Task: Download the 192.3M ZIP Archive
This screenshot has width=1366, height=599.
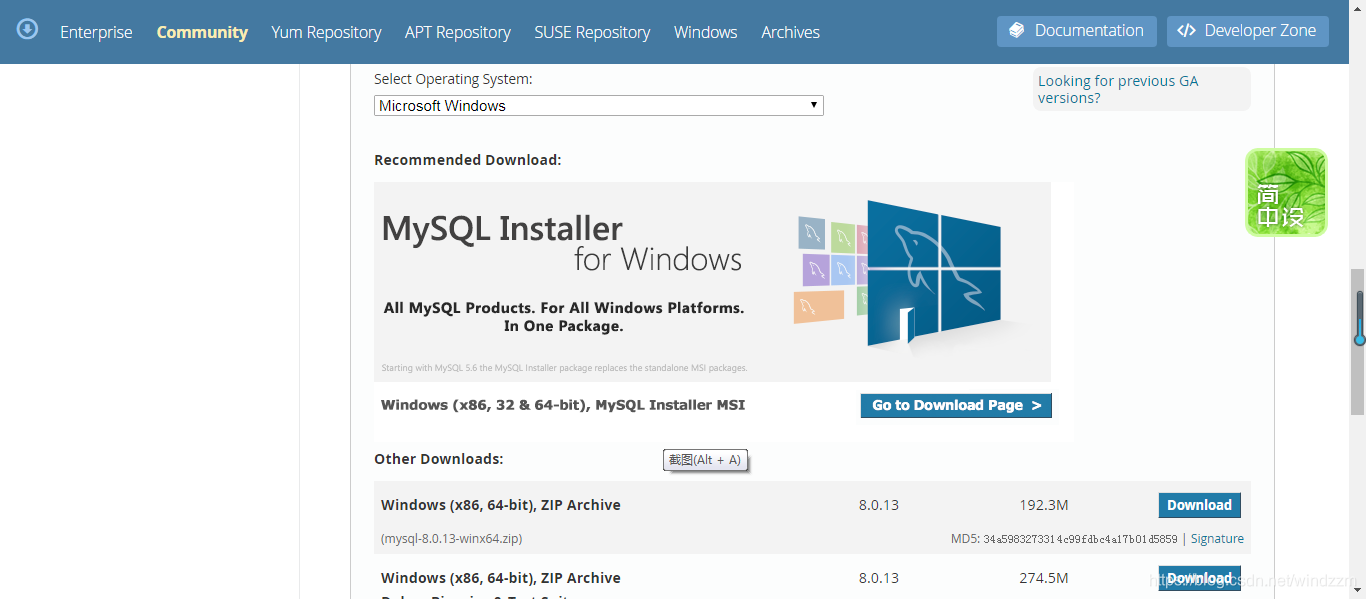Action: point(1200,505)
